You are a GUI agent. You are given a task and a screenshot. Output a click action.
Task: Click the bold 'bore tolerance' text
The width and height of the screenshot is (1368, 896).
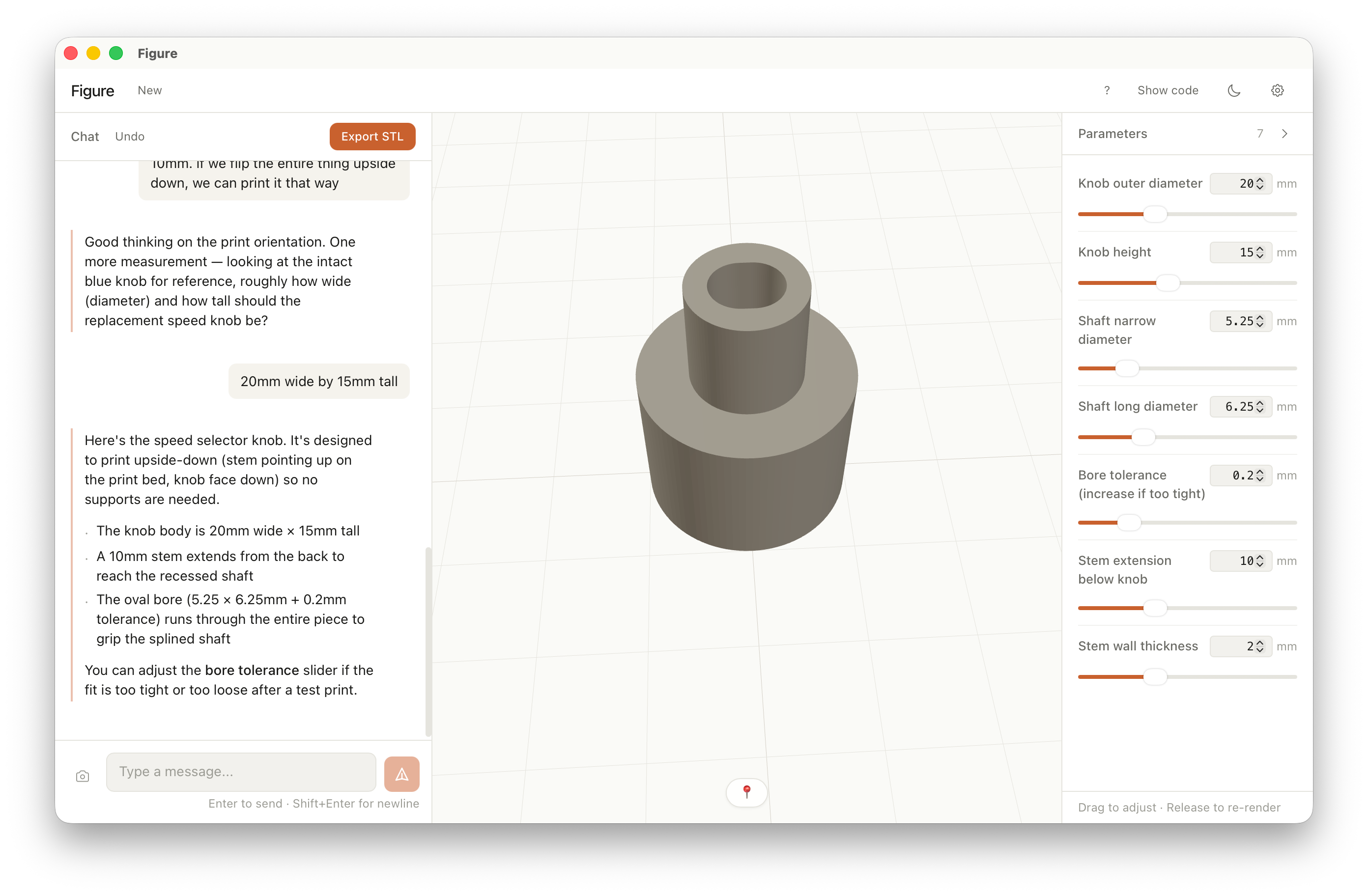(252, 670)
